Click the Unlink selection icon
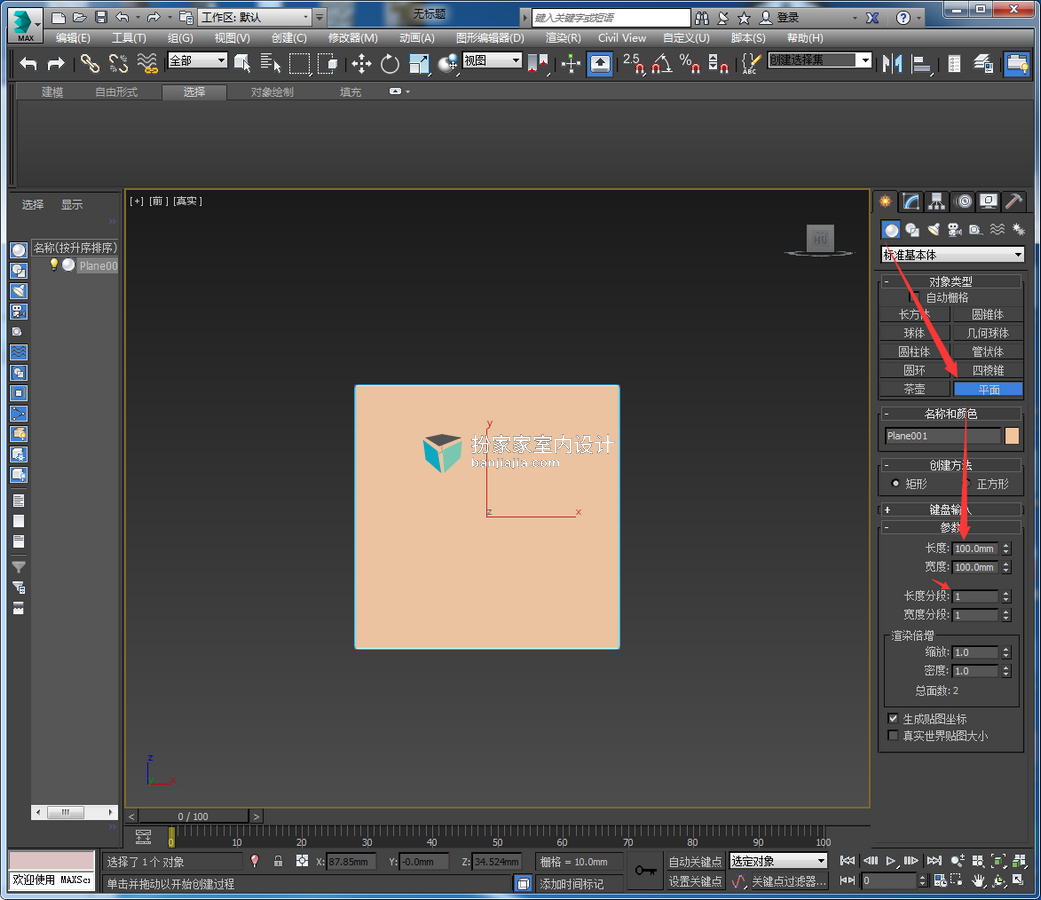This screenshot has height=900, width=1041. tap(118, 64)
